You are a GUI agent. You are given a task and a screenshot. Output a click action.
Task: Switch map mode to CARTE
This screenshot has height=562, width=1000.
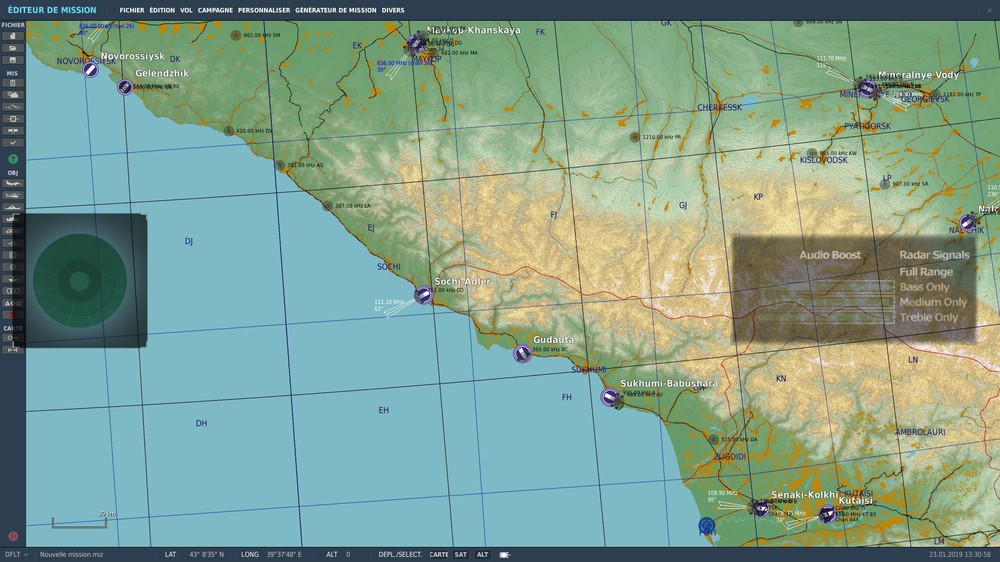439,554
